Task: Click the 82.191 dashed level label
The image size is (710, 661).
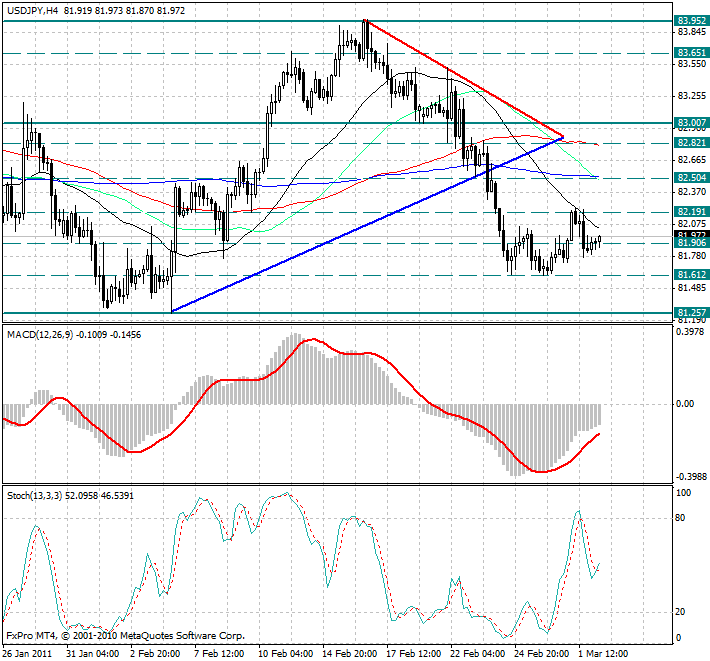Action: pyautogui.click(x=691, y=212)
